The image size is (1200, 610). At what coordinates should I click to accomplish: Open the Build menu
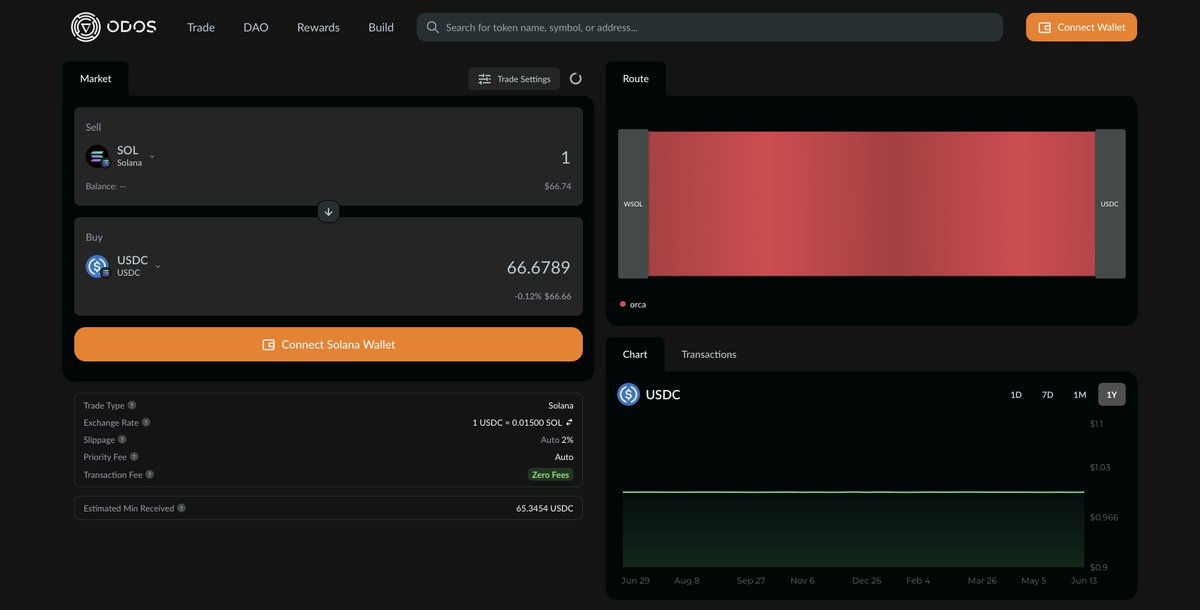(x=381, y=27)
